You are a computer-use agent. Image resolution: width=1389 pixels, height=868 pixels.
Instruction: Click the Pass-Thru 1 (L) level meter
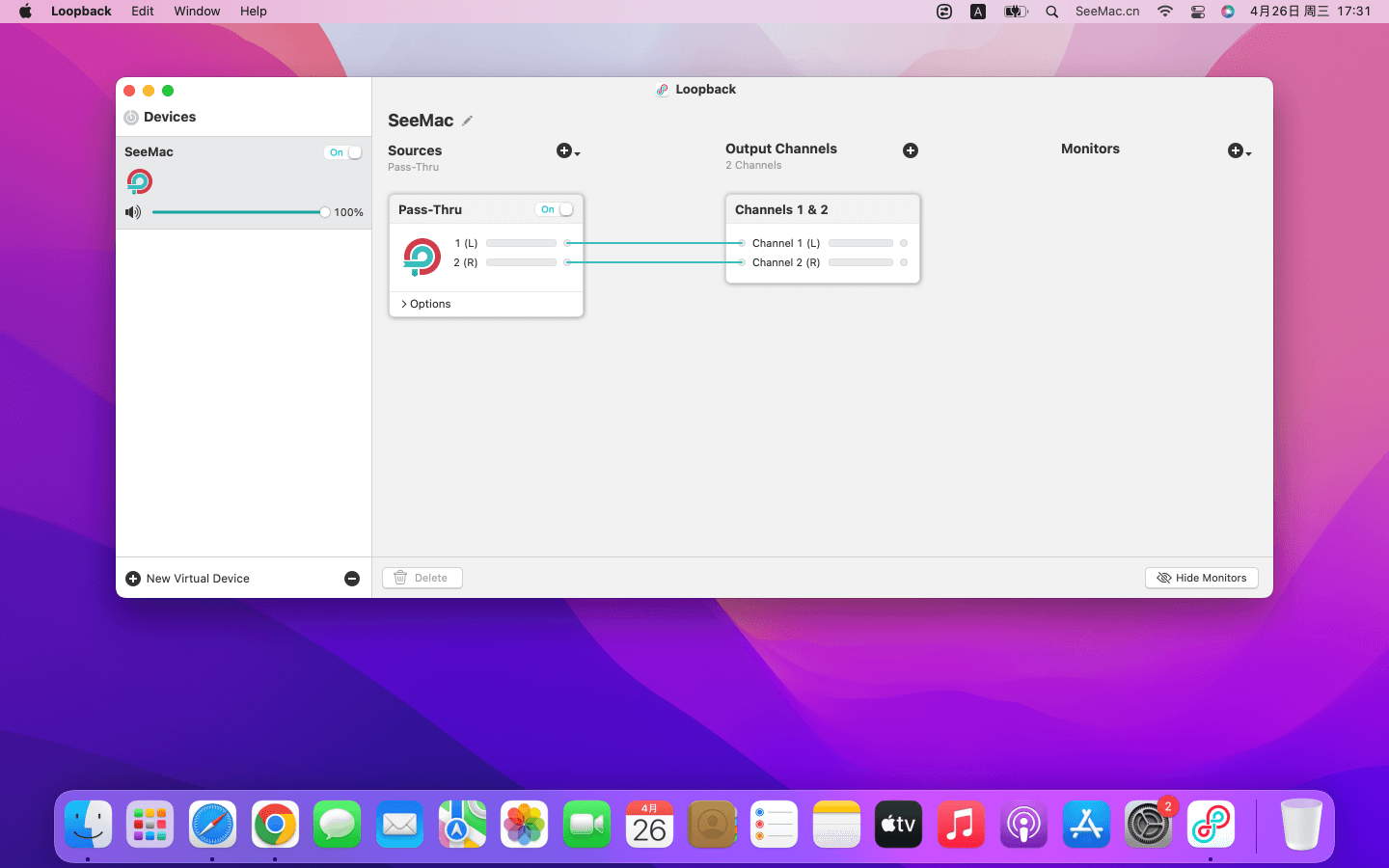point(521,243)
